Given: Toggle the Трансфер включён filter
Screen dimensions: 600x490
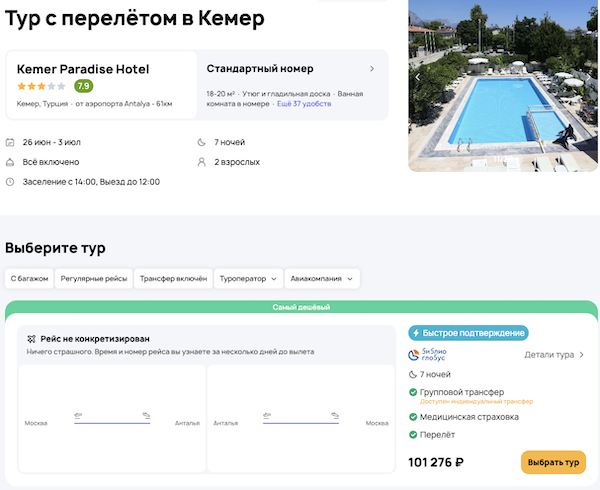Looking at the screenshot, I should pos(173,279).
